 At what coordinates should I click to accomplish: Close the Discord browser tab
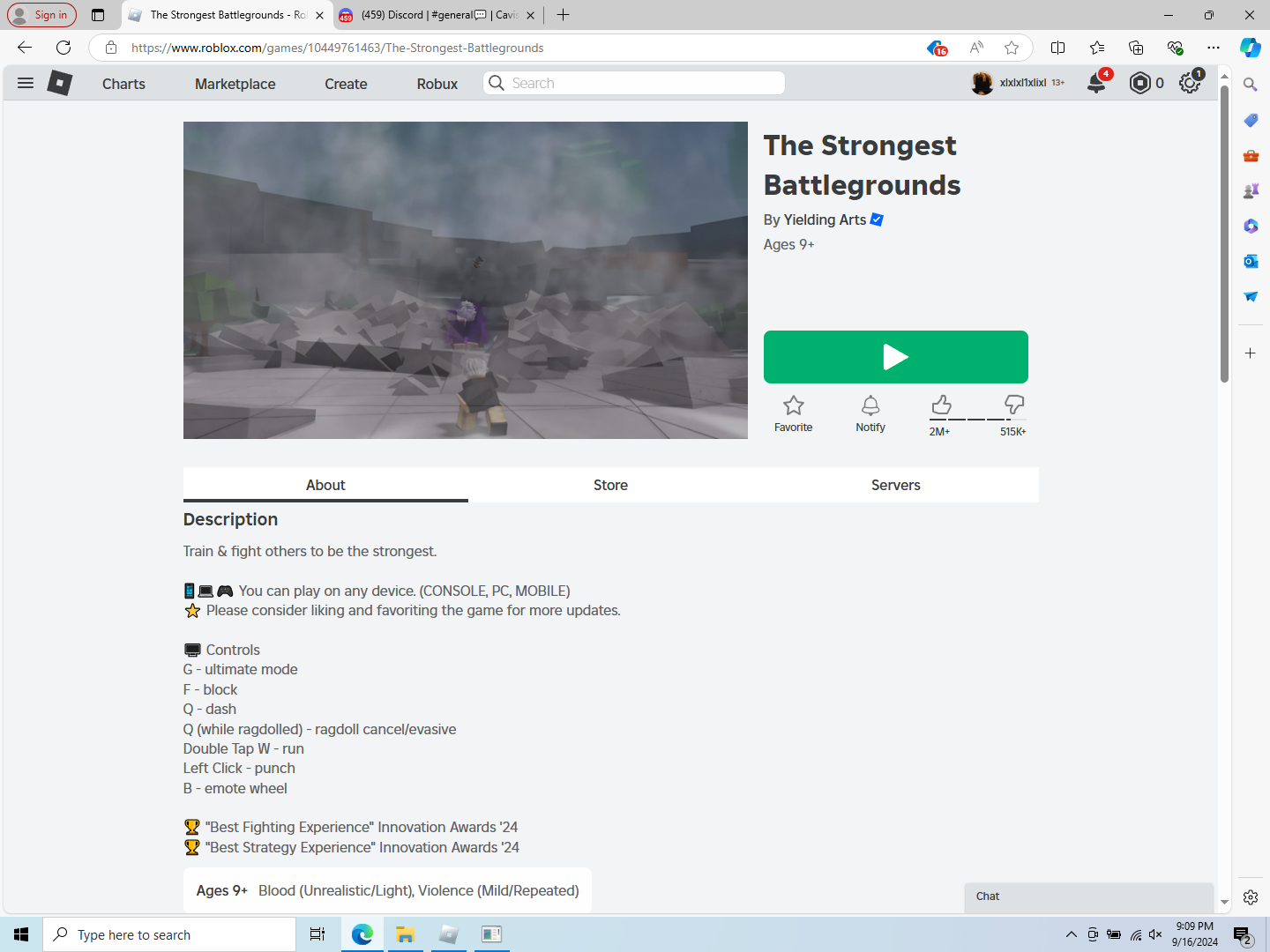530,15
